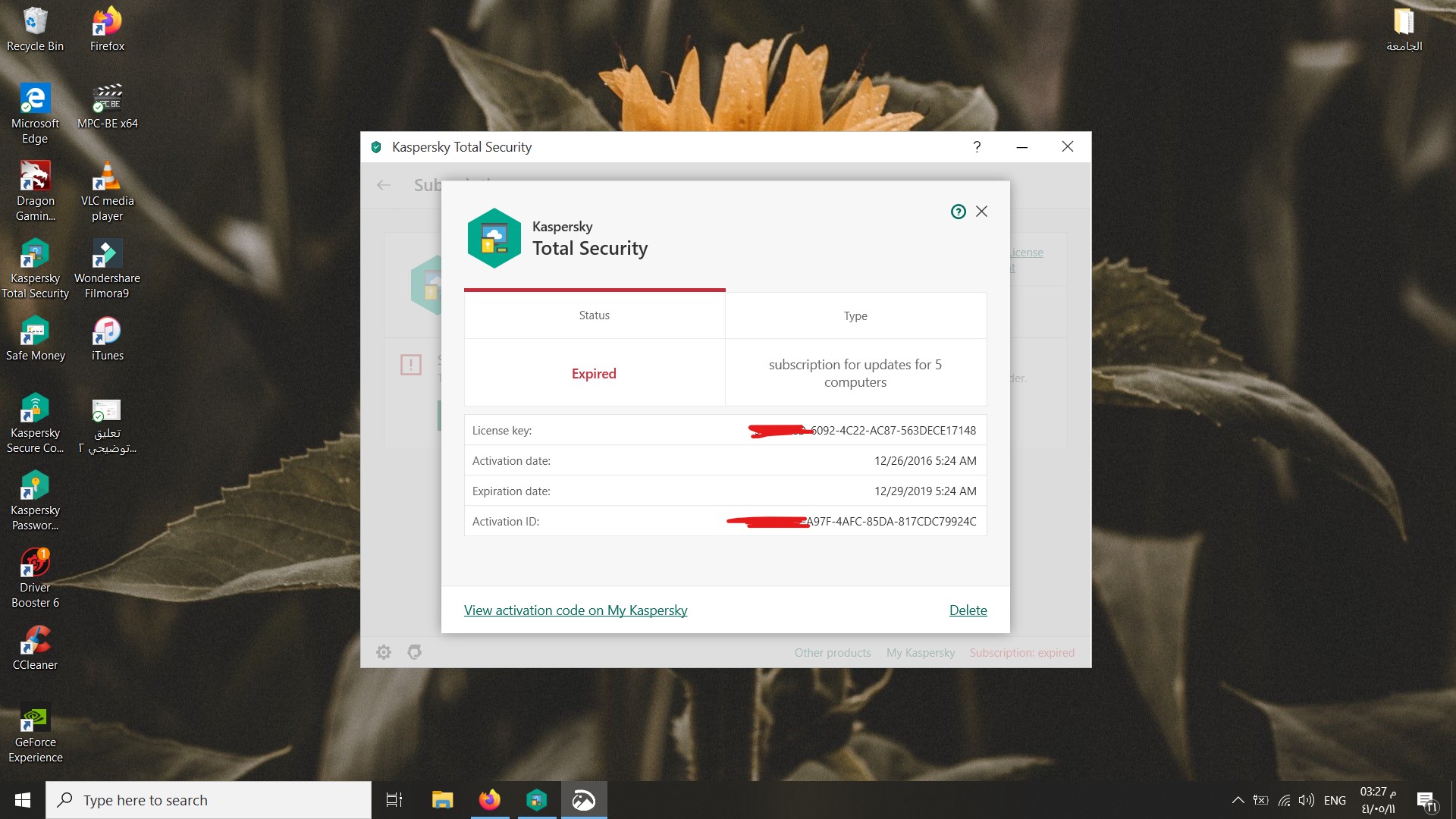The width and height of the screenshot is (1456, 819).
Task: Open Microsoft Edge desktop shortcut
Action: point(35,114)
